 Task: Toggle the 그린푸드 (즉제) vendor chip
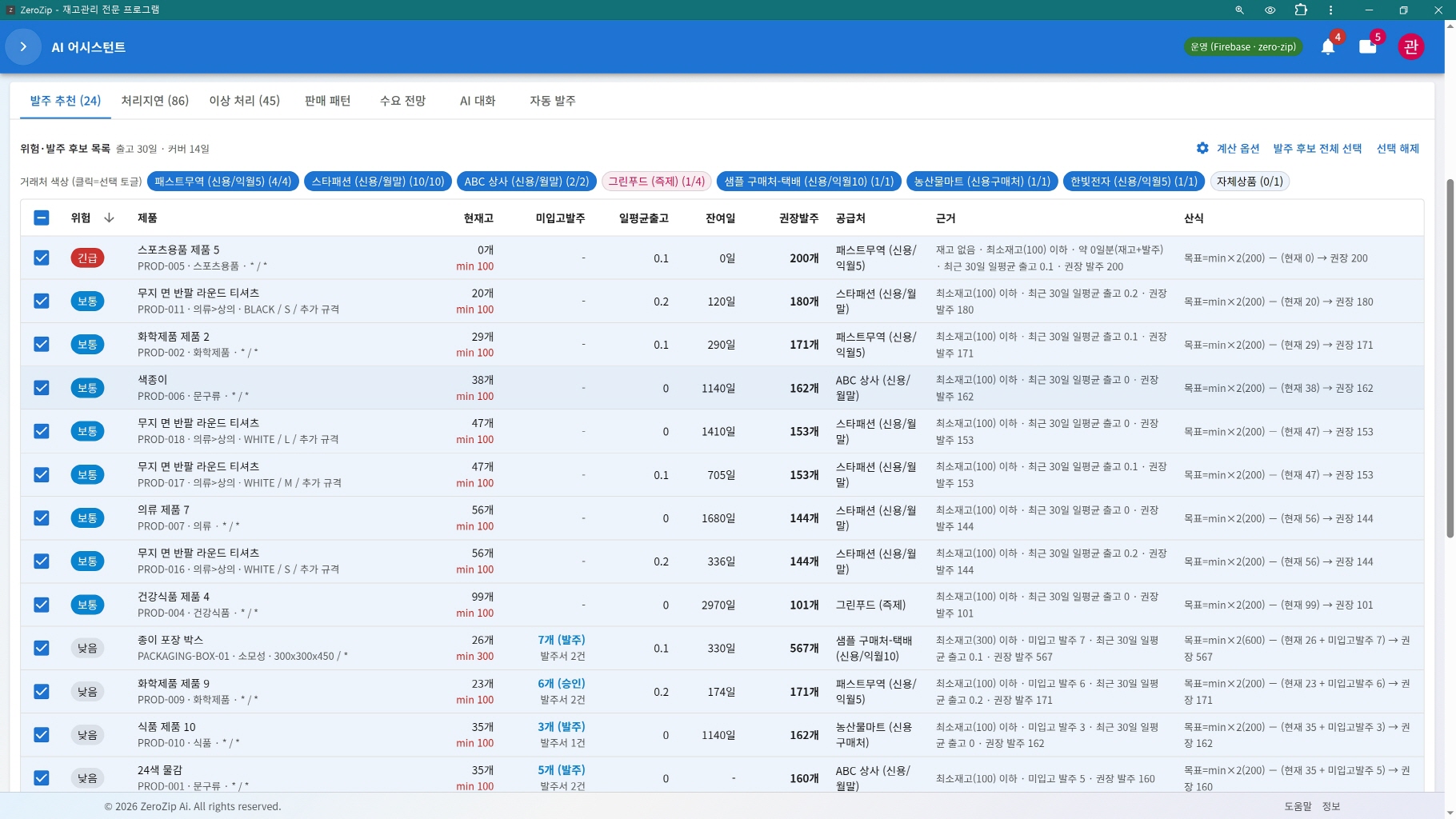point(656,182)
